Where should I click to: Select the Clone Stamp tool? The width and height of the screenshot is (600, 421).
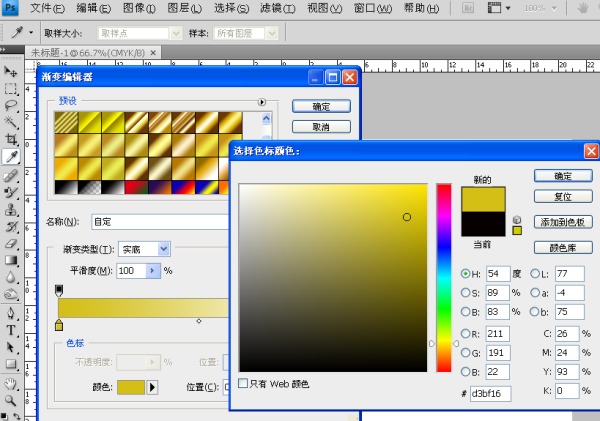(11, 210)
